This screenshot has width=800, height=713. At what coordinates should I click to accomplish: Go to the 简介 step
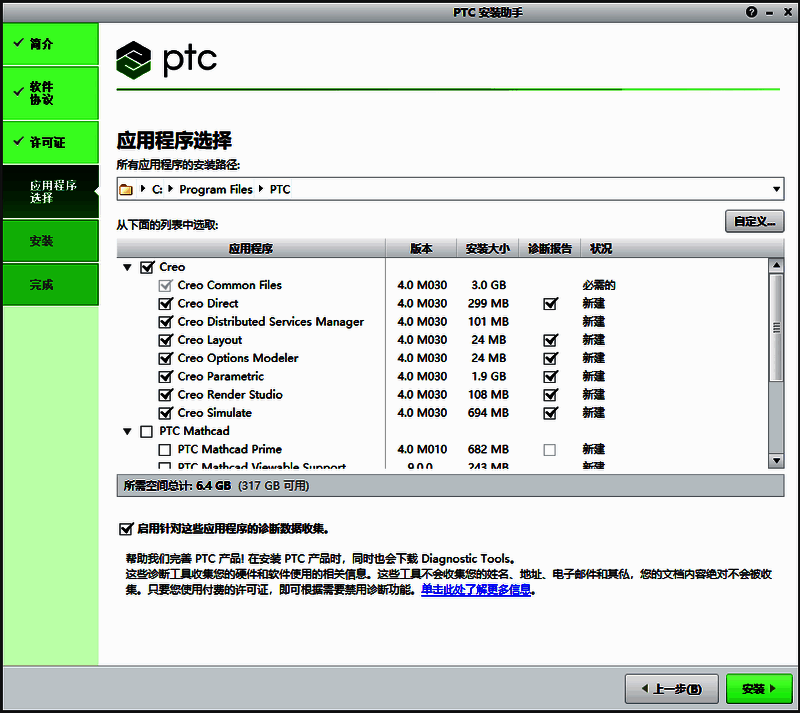[49, 44]
